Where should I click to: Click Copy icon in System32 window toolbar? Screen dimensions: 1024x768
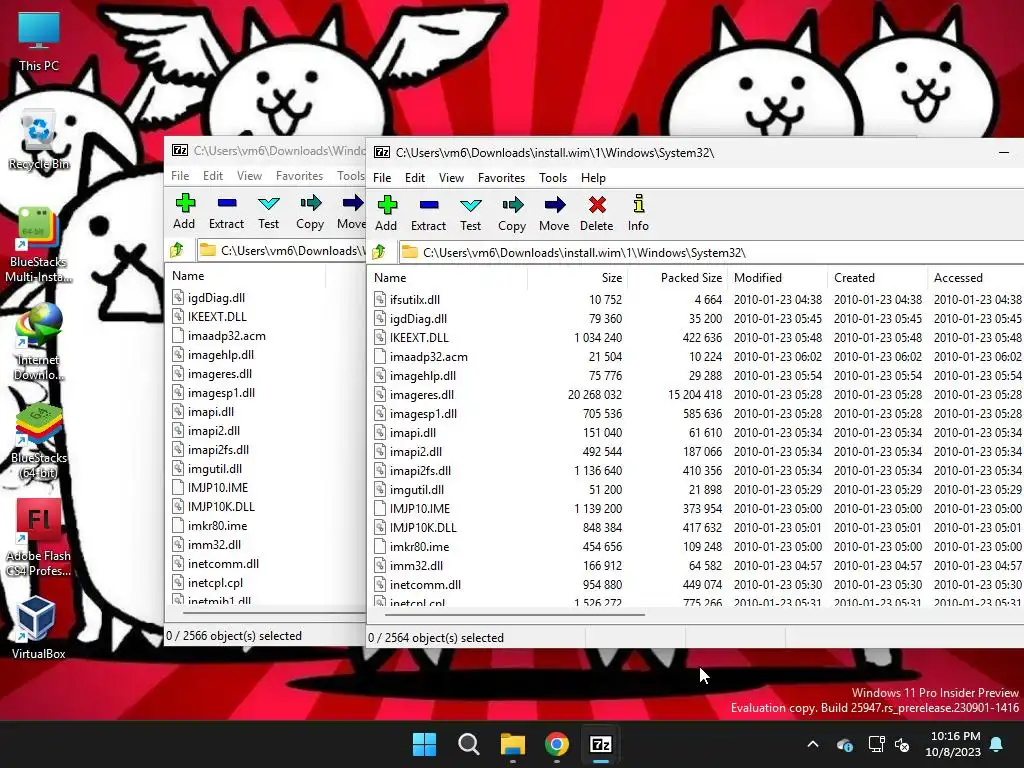[512, 213]
